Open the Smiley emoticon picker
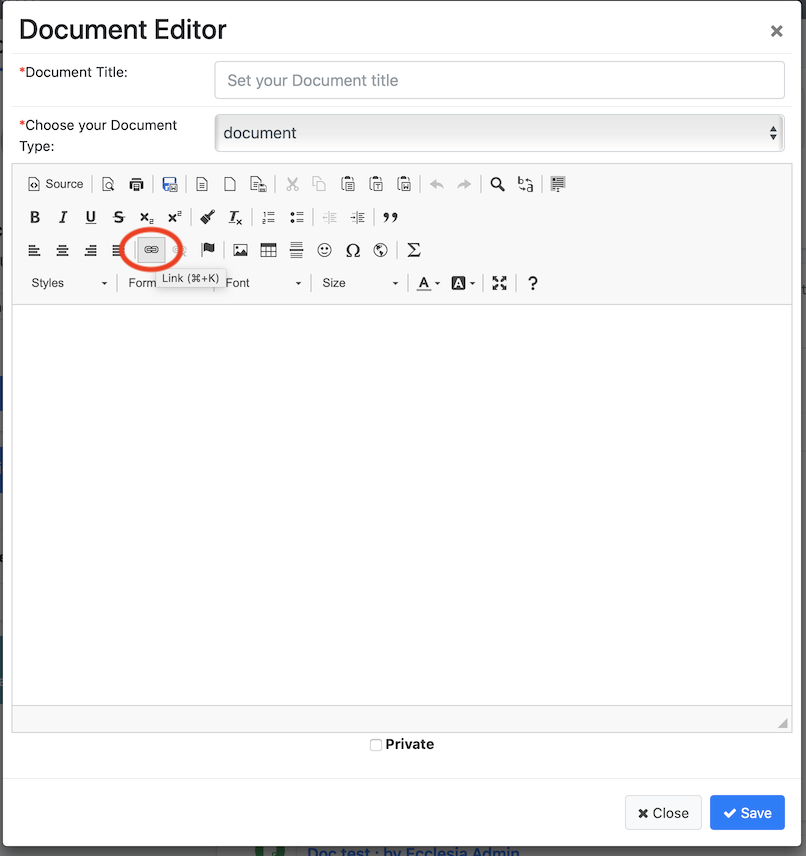Viewport: 806px width, 856px height. pos(324,250)
